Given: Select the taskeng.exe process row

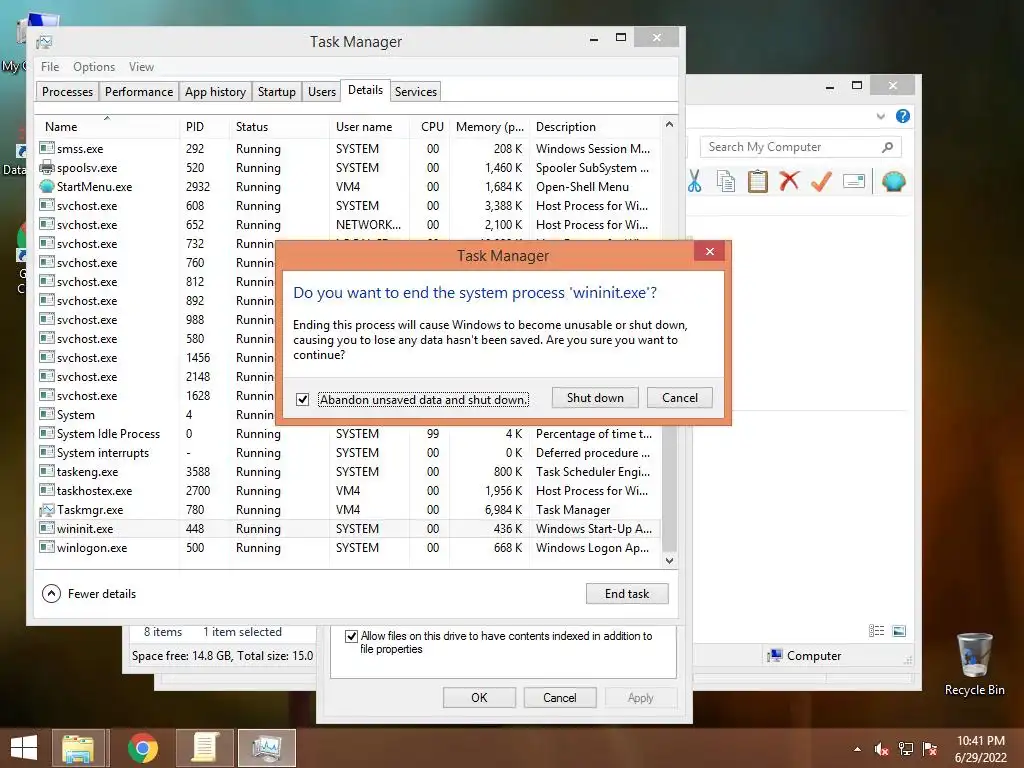Looking at the screenshot, I should coord(349,472).
